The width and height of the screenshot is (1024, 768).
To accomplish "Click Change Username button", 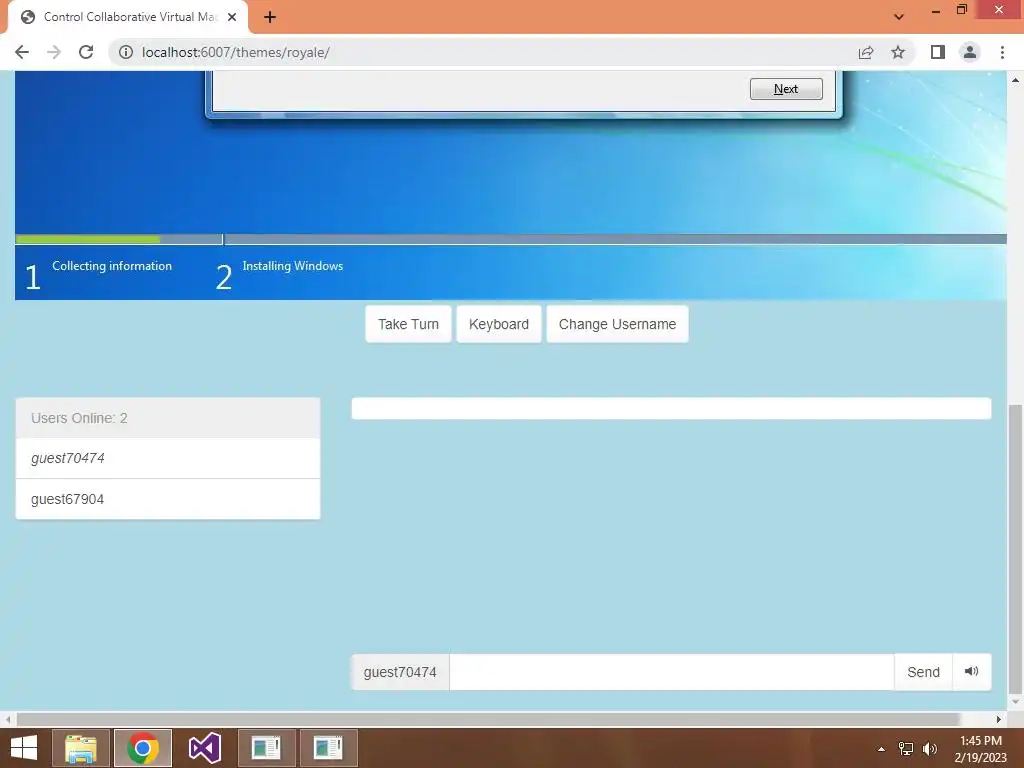I will tap(617, 324).
